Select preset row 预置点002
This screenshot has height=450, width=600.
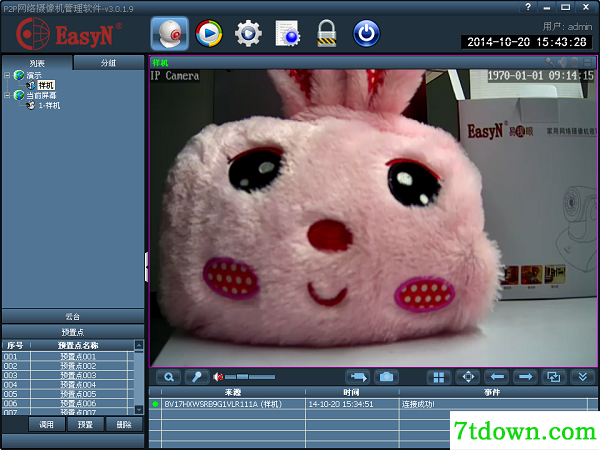point(68,366)
